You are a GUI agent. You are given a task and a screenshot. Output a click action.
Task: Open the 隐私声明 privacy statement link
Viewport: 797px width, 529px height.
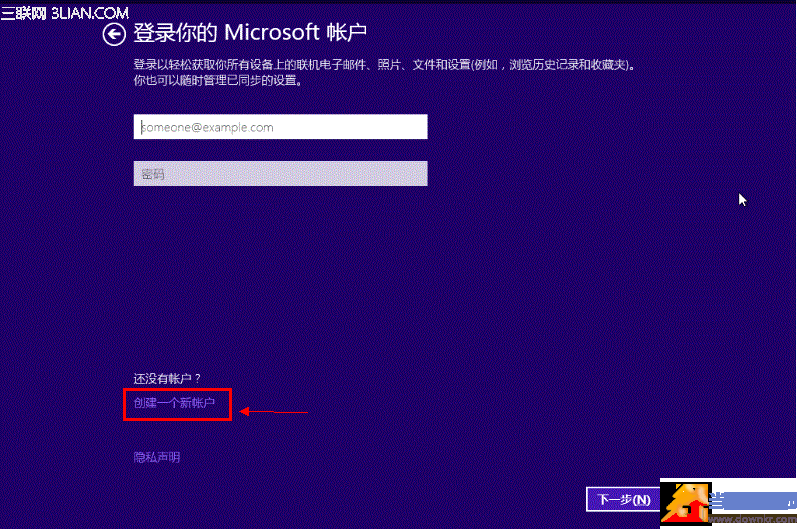(157, 457)
